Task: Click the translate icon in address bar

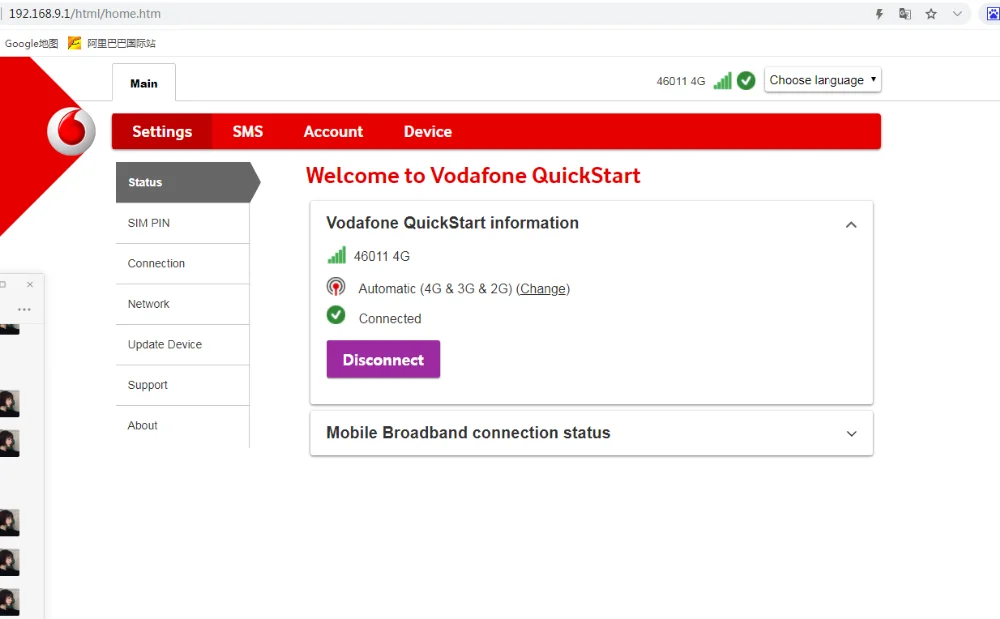Action: point(904,14)
